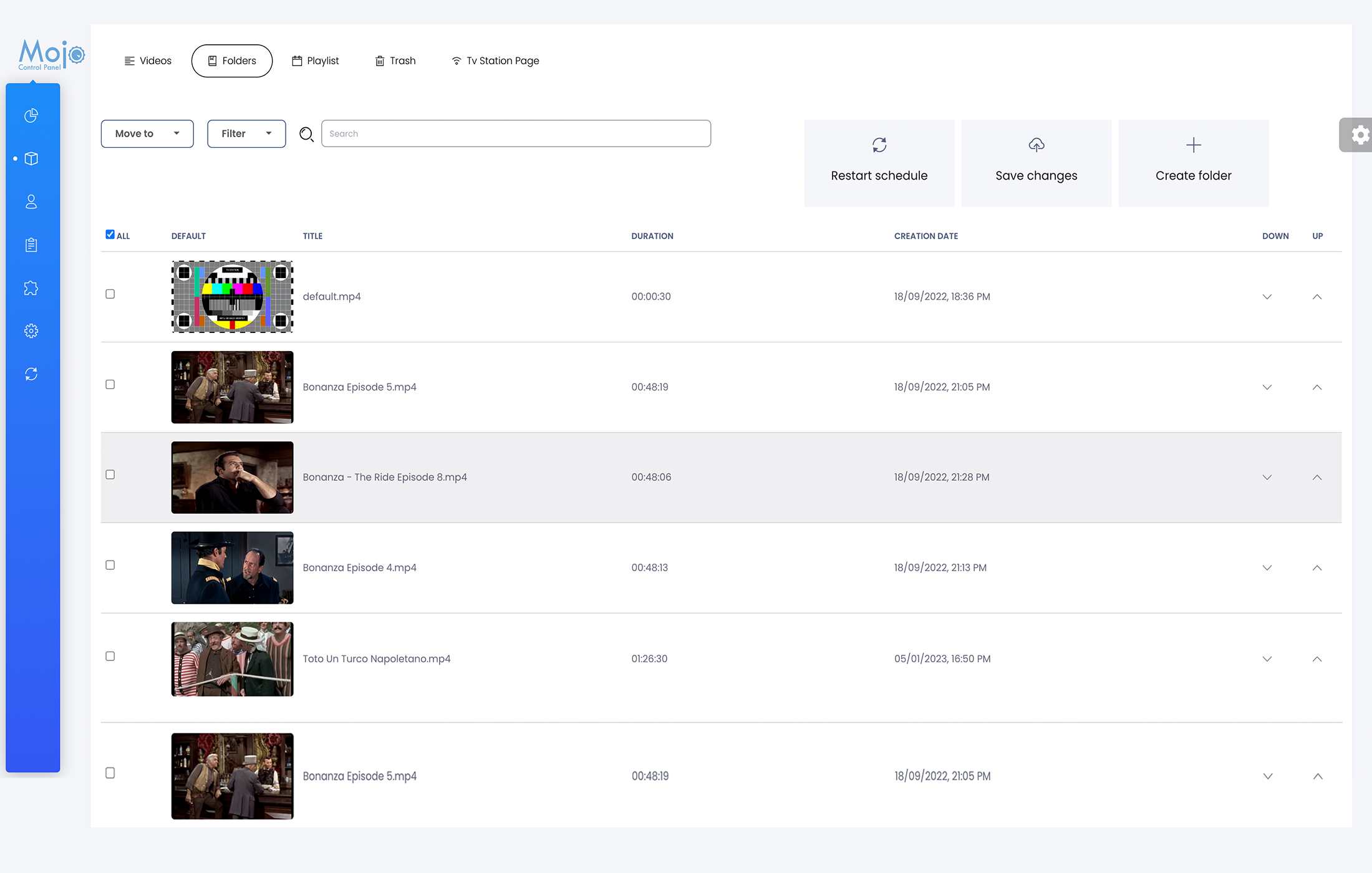The width and height of the screenshot is (1372, 873).
Task: Open the Move to dropdown
Action: [x=147, y=133]
